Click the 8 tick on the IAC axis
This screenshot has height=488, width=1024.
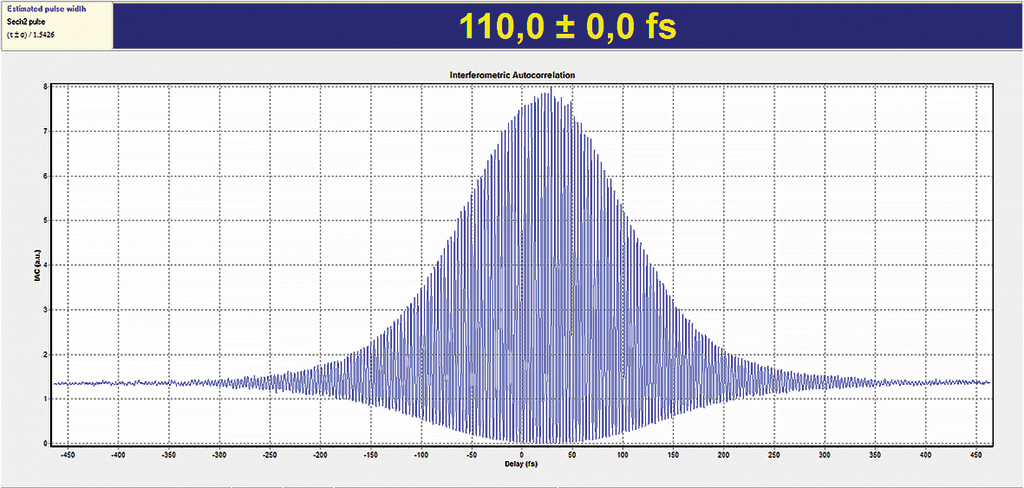(x=44, y=87)
